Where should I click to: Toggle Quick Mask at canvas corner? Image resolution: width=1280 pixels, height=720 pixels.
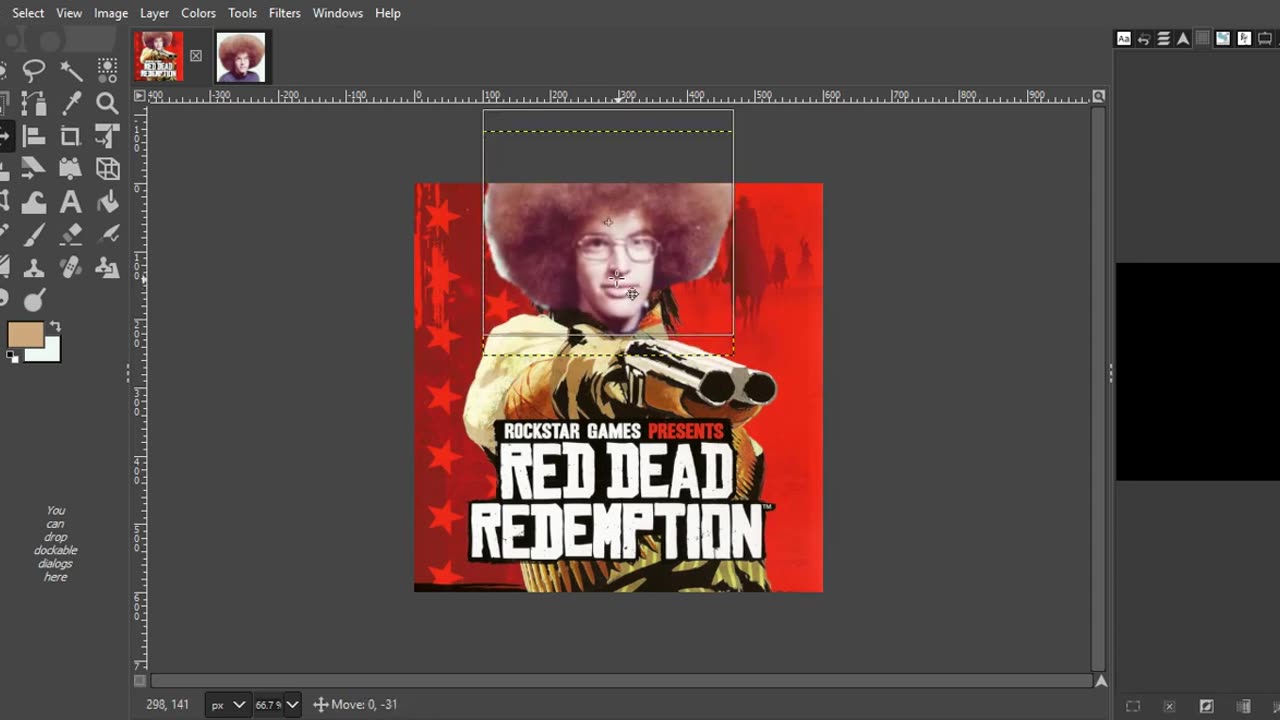140,681
